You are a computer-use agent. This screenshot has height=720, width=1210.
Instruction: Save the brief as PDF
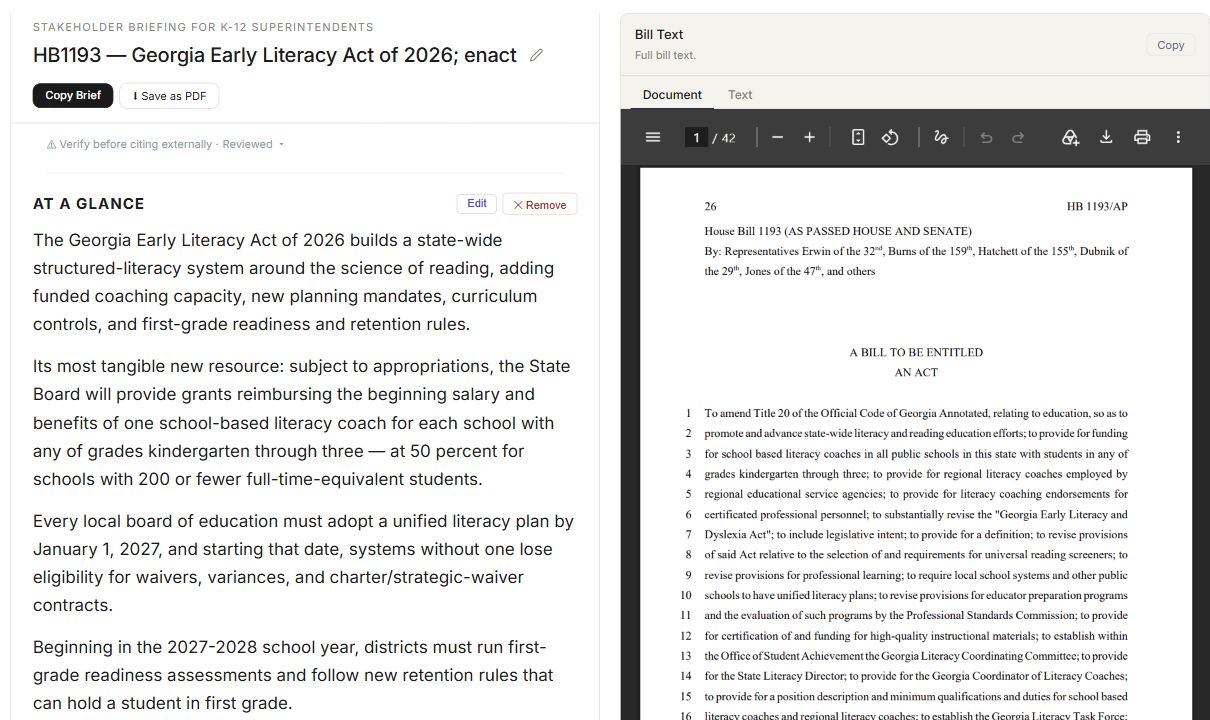tap(169, 96)
